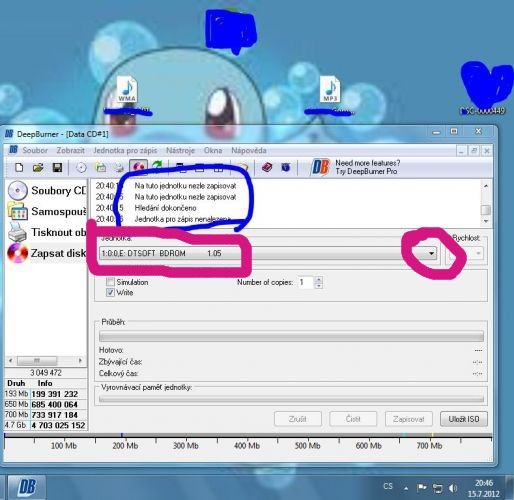This screenshot has width=514, height=500.
Task: Select Zapsat disk burn item
Action: click(46, 253)
